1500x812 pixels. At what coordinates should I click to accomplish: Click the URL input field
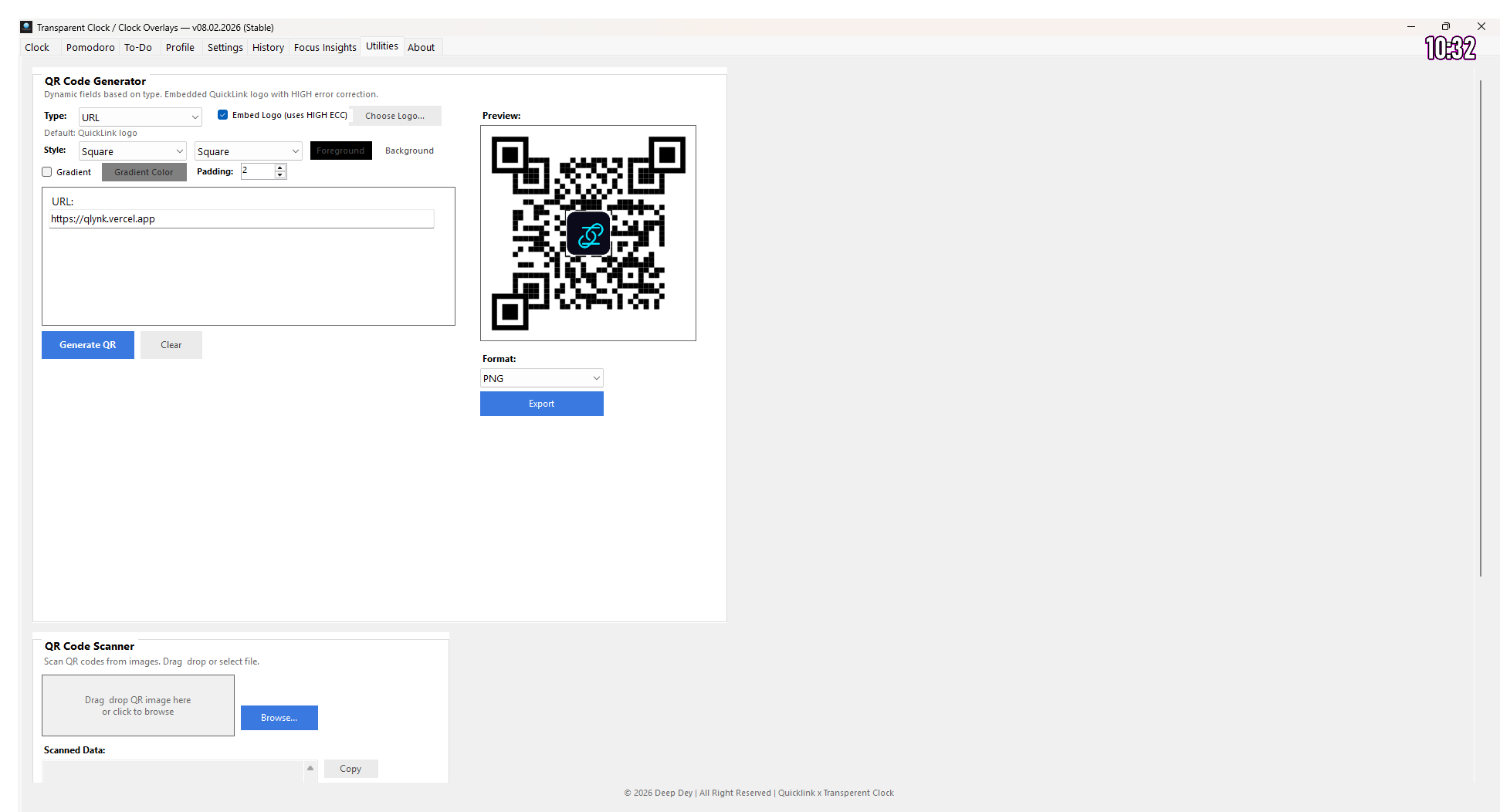tap(242, 219)
